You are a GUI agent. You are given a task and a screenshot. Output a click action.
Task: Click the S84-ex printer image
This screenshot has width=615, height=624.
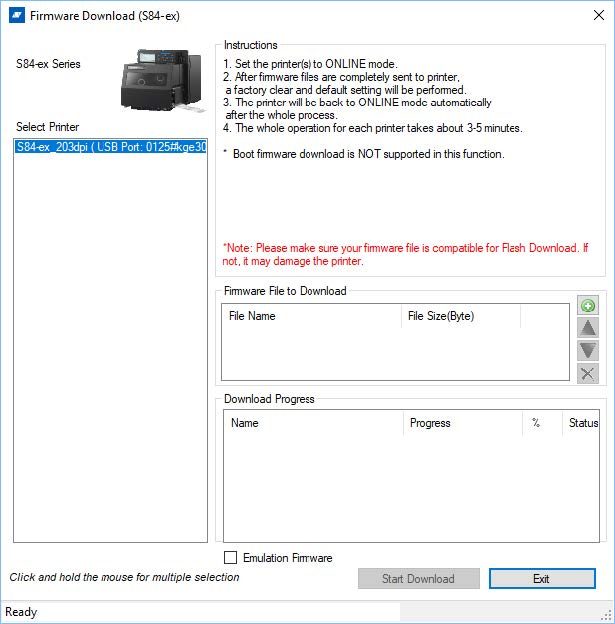click(x=163, y=80)
